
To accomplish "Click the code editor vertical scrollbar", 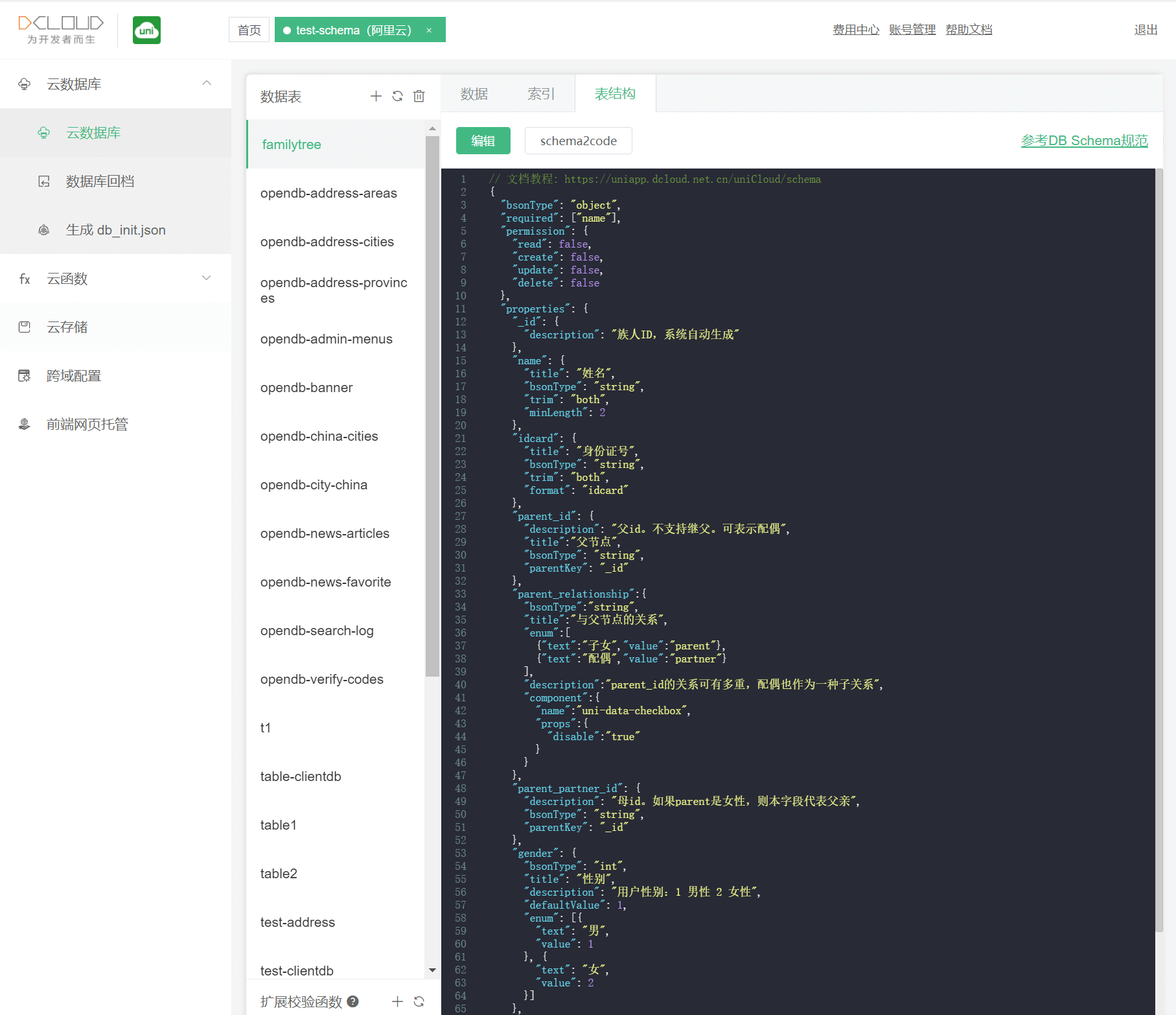I will click(x=1159, y=551).
